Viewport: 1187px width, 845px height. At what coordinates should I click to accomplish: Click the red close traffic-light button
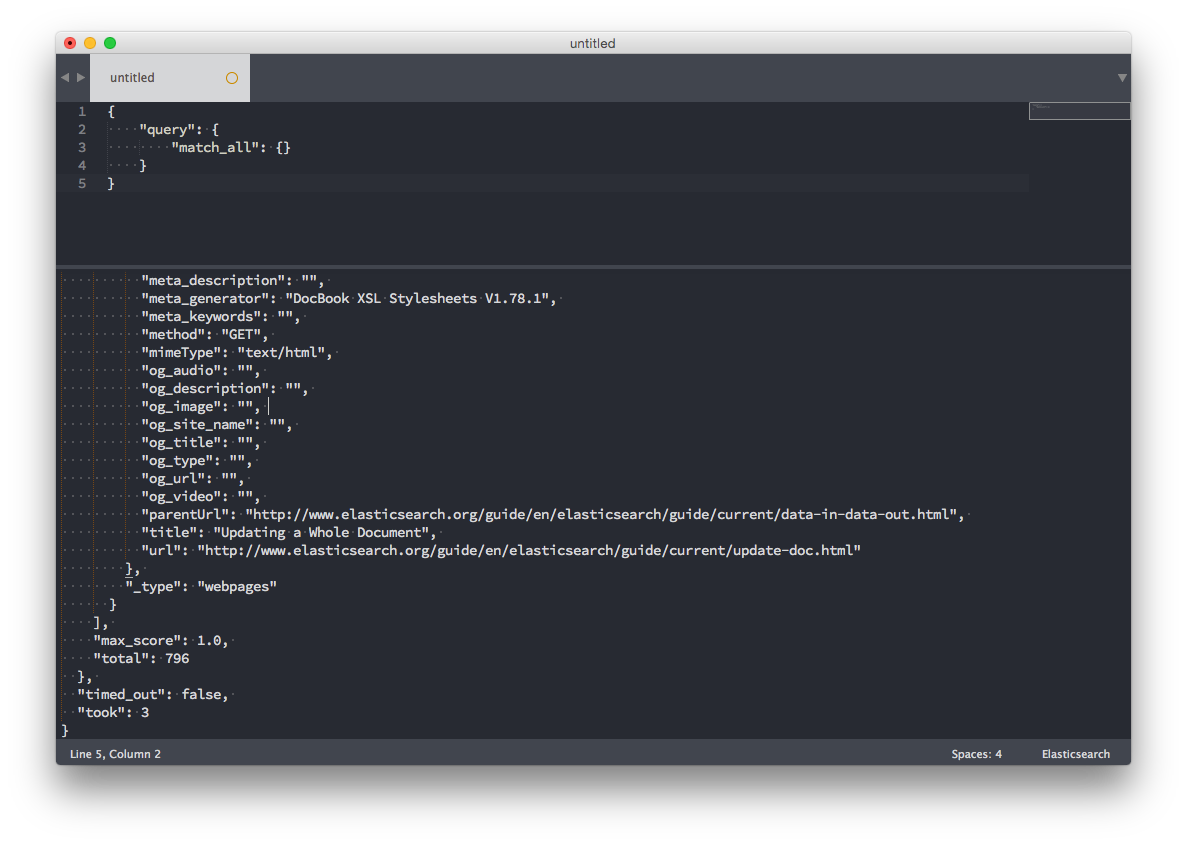69,43
